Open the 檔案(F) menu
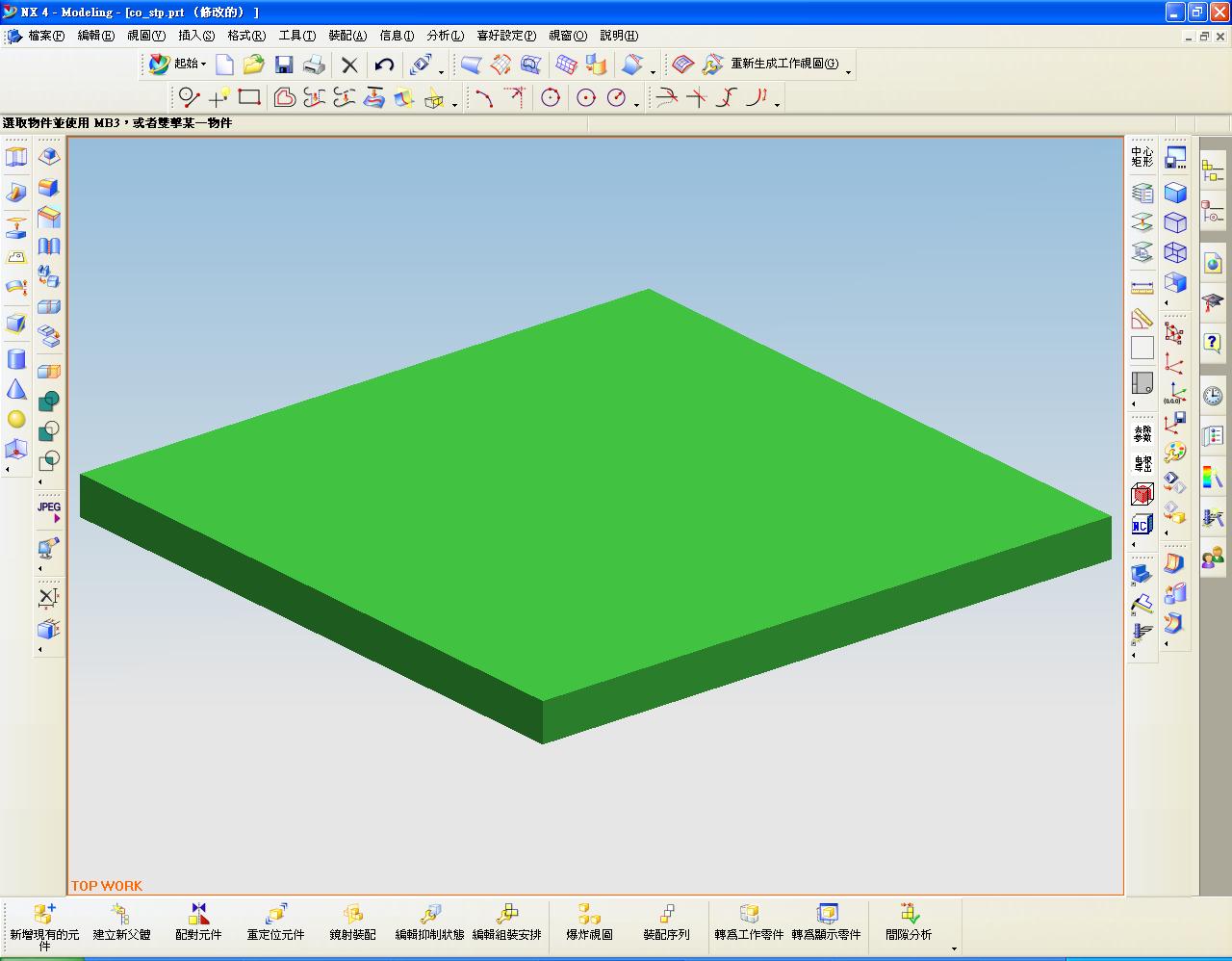This screenshot has height=961, width=1232. (x=45, y=36)
